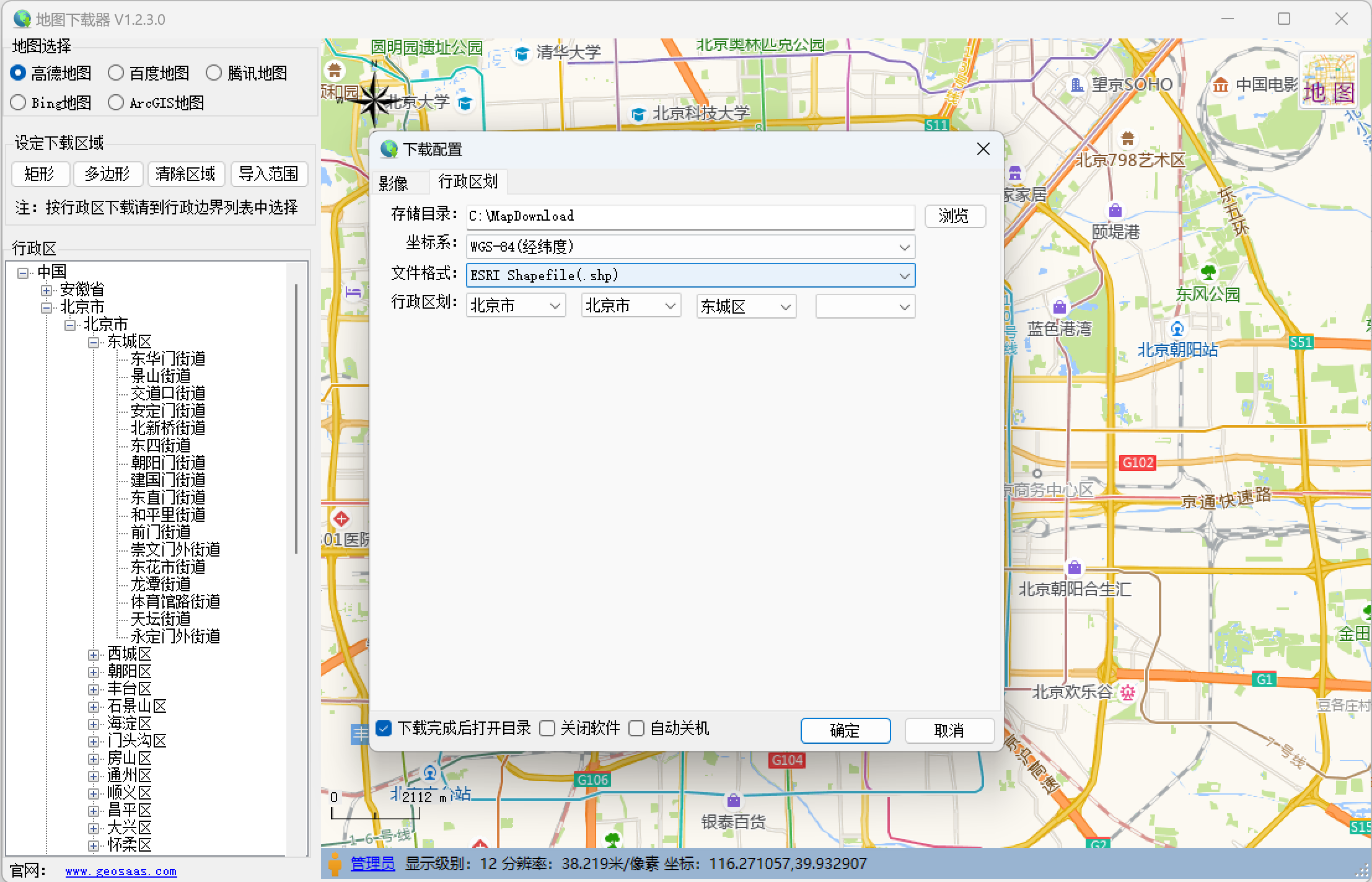Viewport: 1372px width, 882px height.
Task: Click the 东风公园 park tree icon
Action: (1208, 272)
